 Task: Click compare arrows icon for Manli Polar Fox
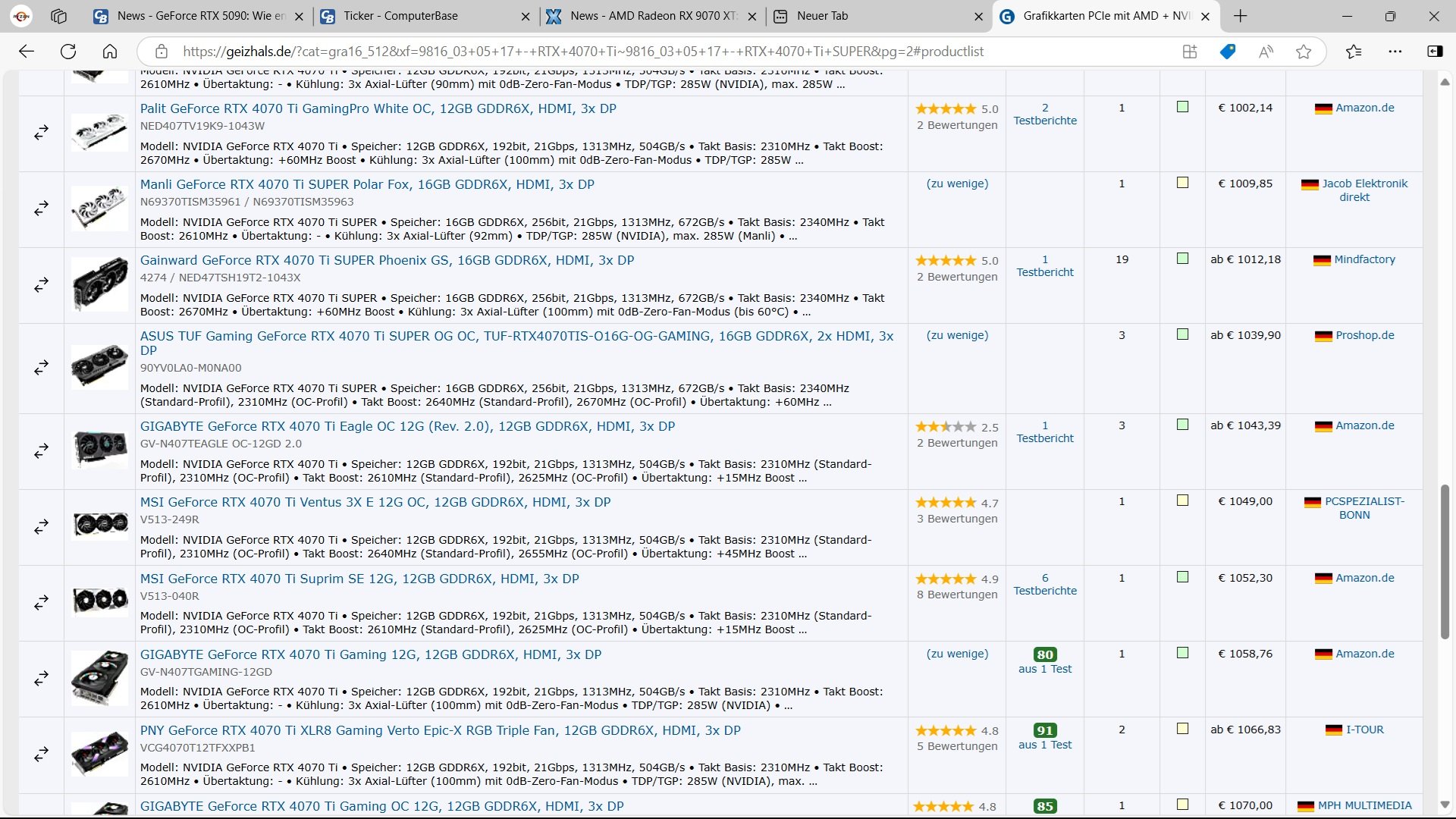click(41, 209)
